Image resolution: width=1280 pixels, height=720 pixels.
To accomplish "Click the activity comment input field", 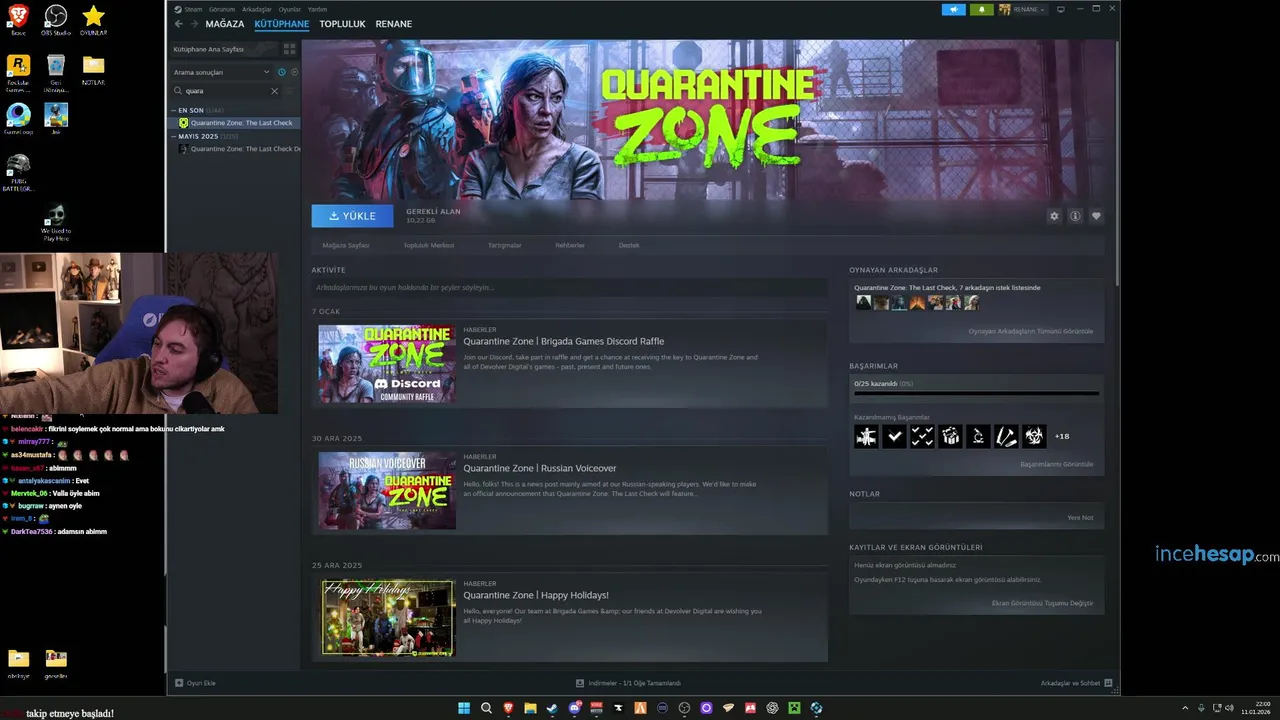I will pos(569,288).
